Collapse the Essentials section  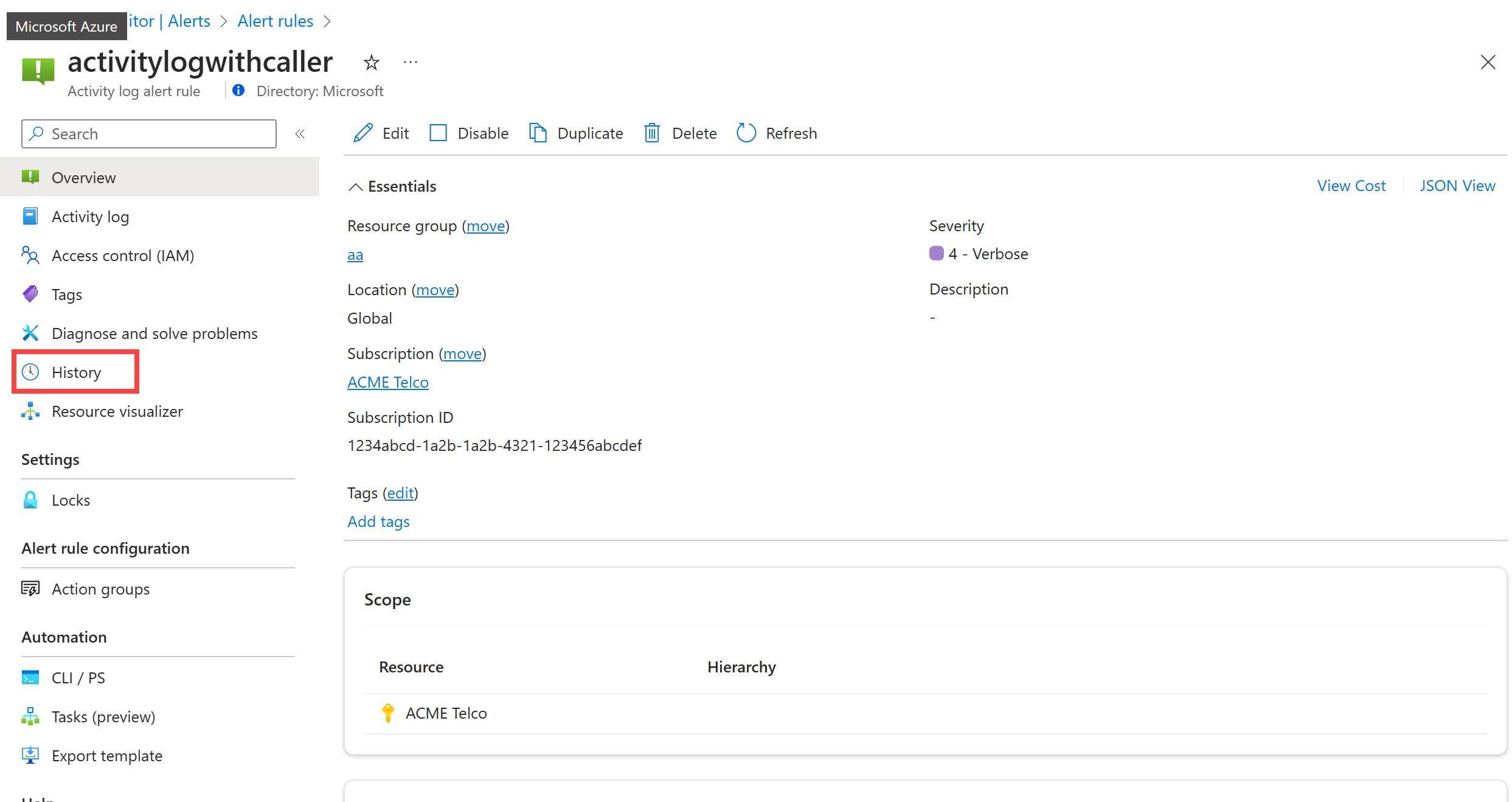click(x=356, y=186)
